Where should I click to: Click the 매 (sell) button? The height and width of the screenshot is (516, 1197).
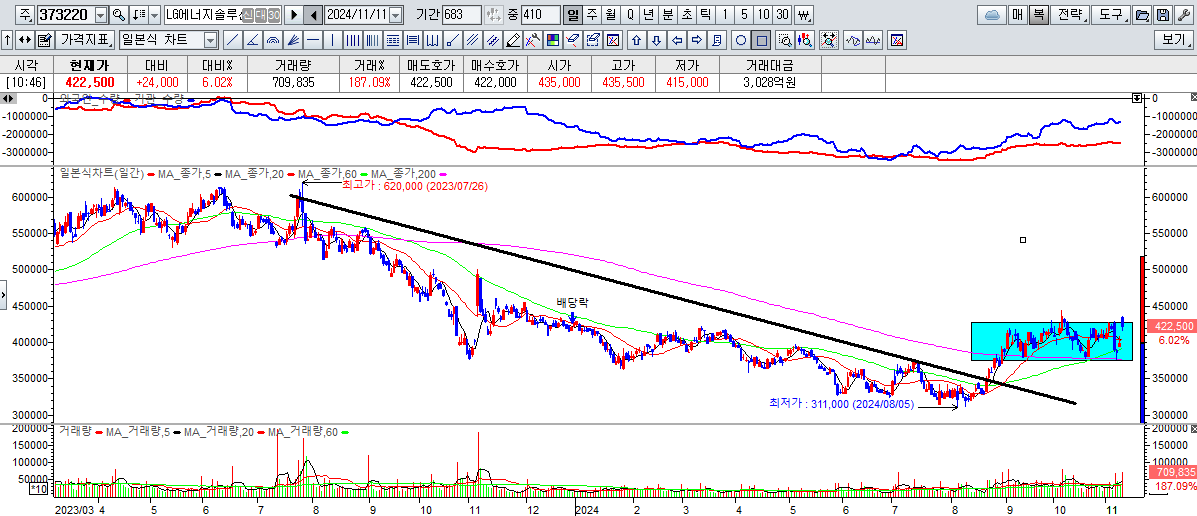coord(1016,15)
